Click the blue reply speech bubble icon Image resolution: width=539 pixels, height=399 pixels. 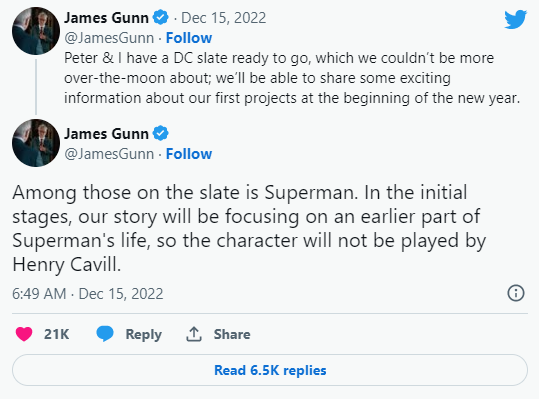pyautogui.click(x=105, y=334)
